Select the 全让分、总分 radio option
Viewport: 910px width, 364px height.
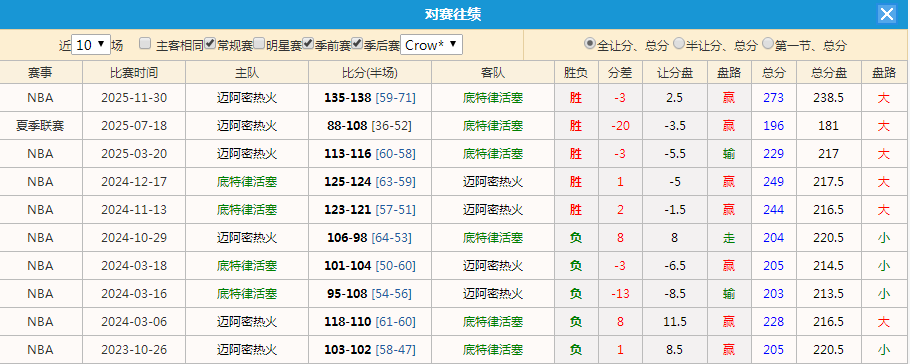pos(590,43)
